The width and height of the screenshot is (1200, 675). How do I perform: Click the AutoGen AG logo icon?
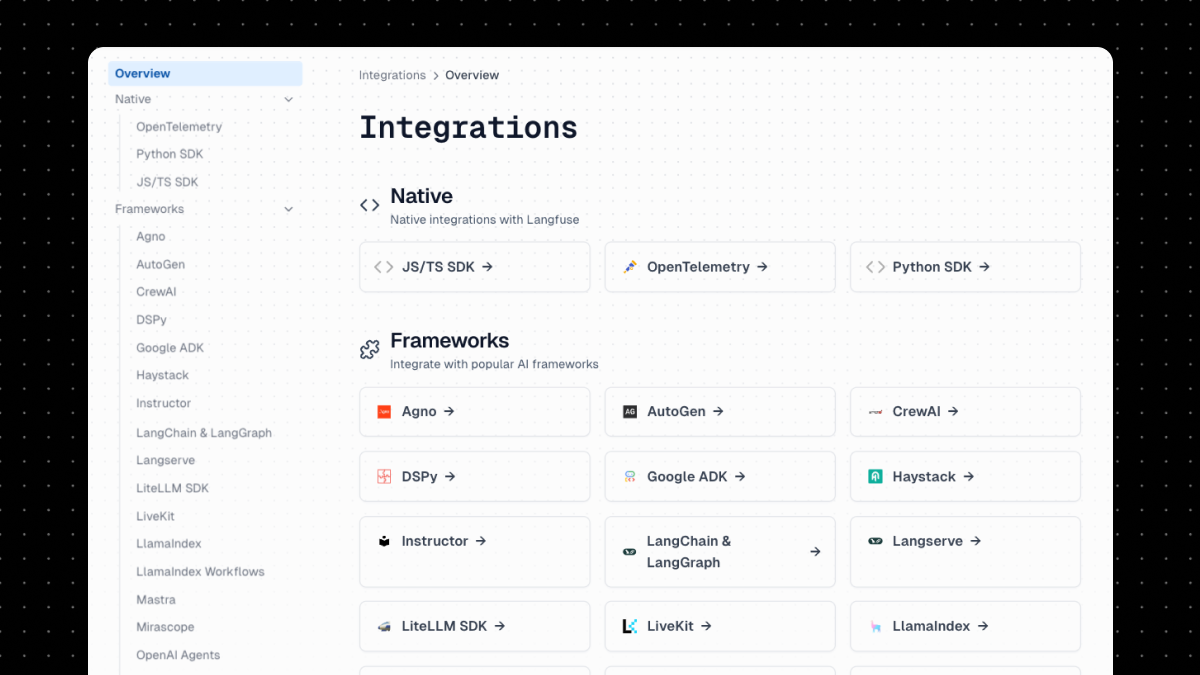629,411
